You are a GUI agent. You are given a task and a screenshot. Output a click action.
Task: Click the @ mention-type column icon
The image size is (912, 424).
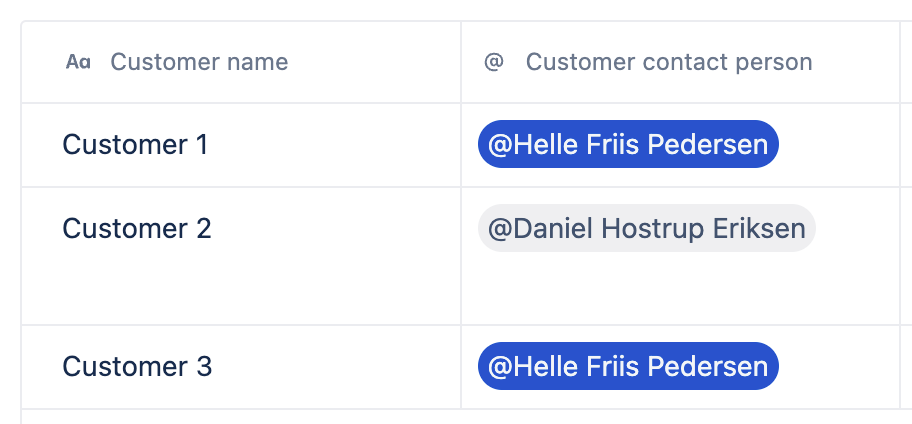(494, 62)
